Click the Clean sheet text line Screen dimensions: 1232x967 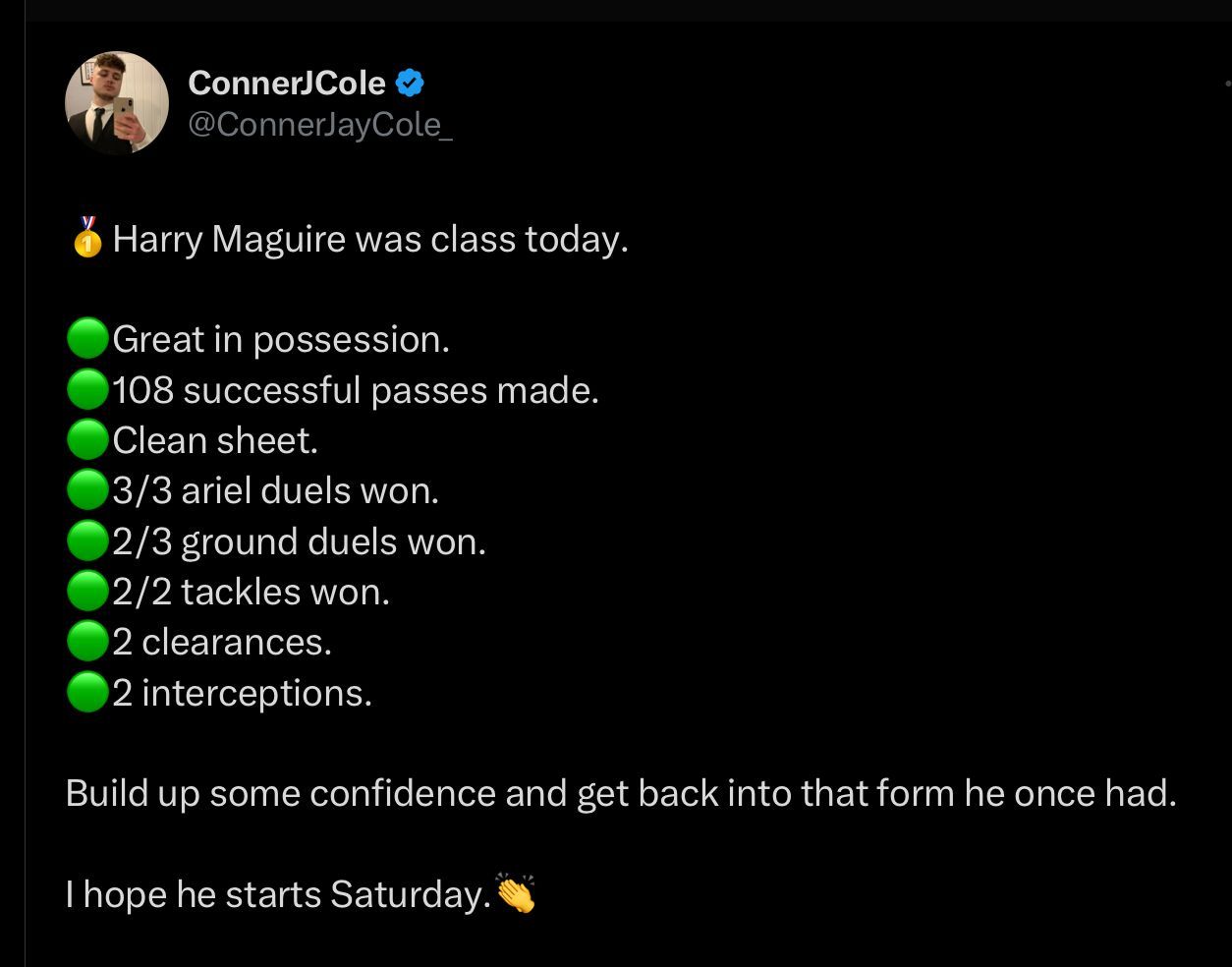(x=215, y=440)
